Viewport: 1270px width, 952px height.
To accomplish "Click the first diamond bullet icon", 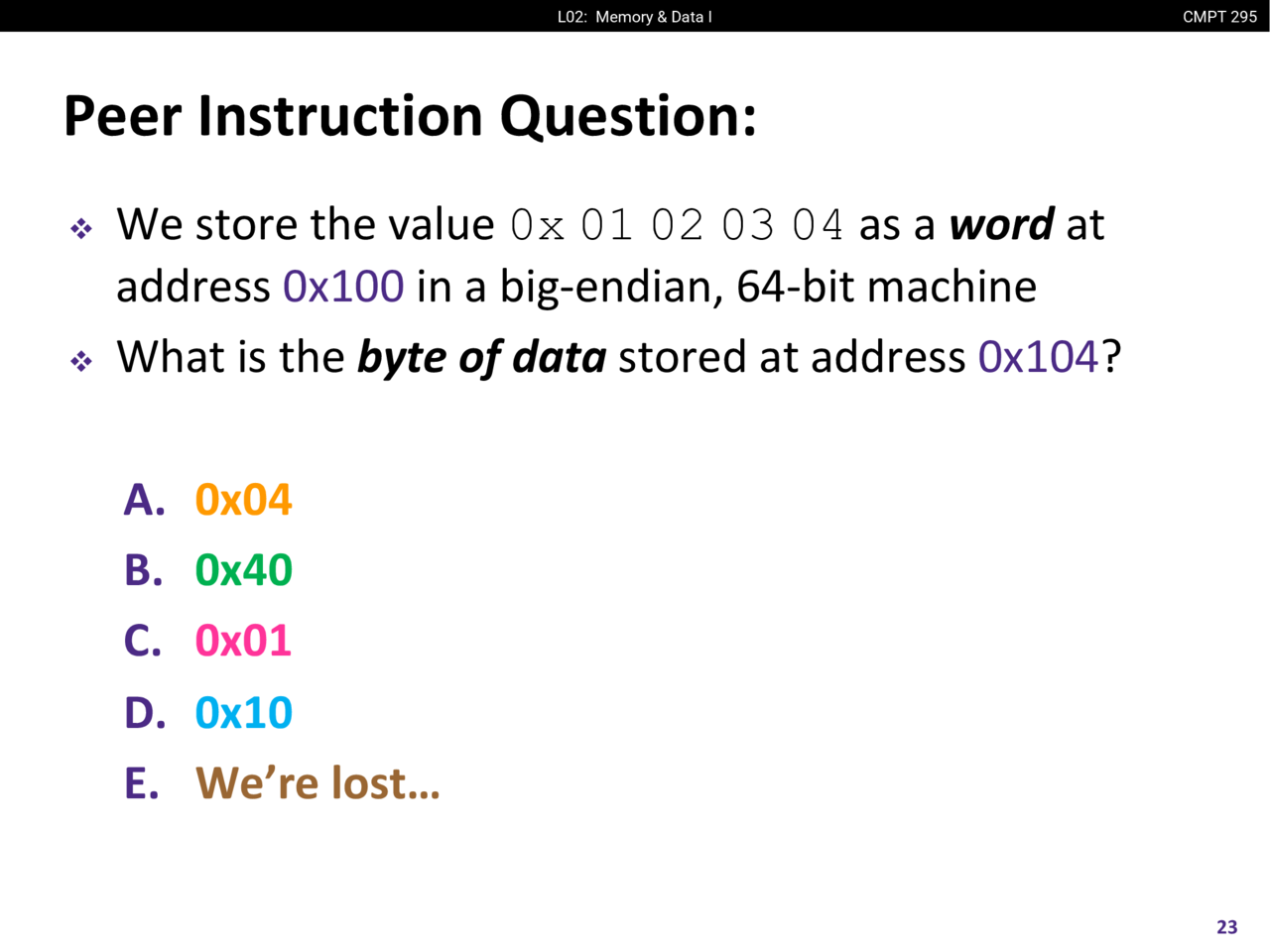I will pyautogui.click(x=81, y=229).
